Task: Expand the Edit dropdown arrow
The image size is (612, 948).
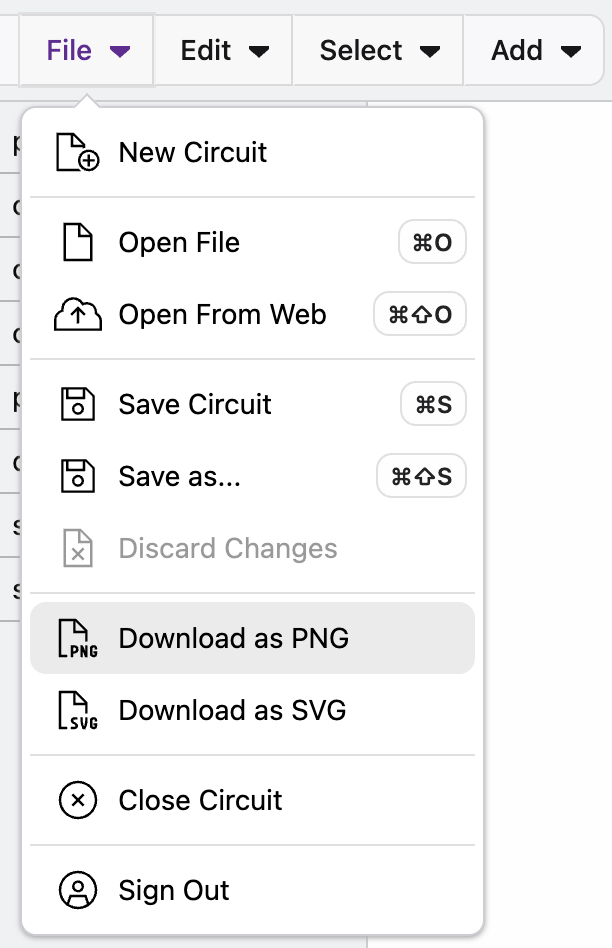Action: coord(258,51)
